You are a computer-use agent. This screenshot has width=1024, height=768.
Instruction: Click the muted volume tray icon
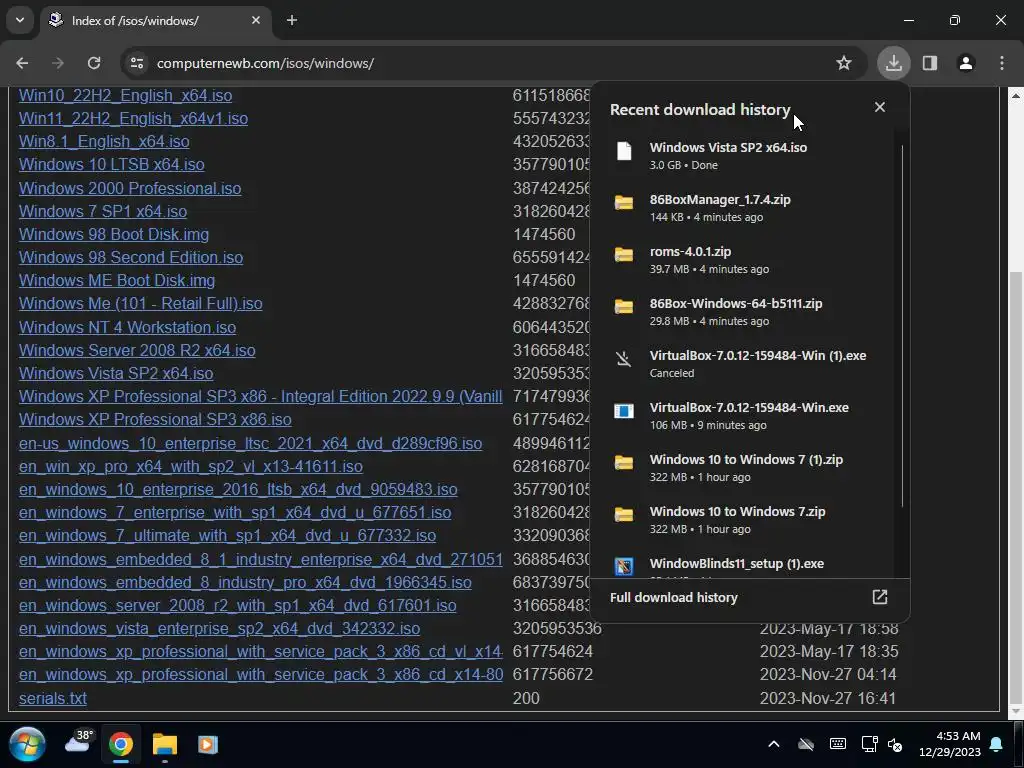[895, 744]
